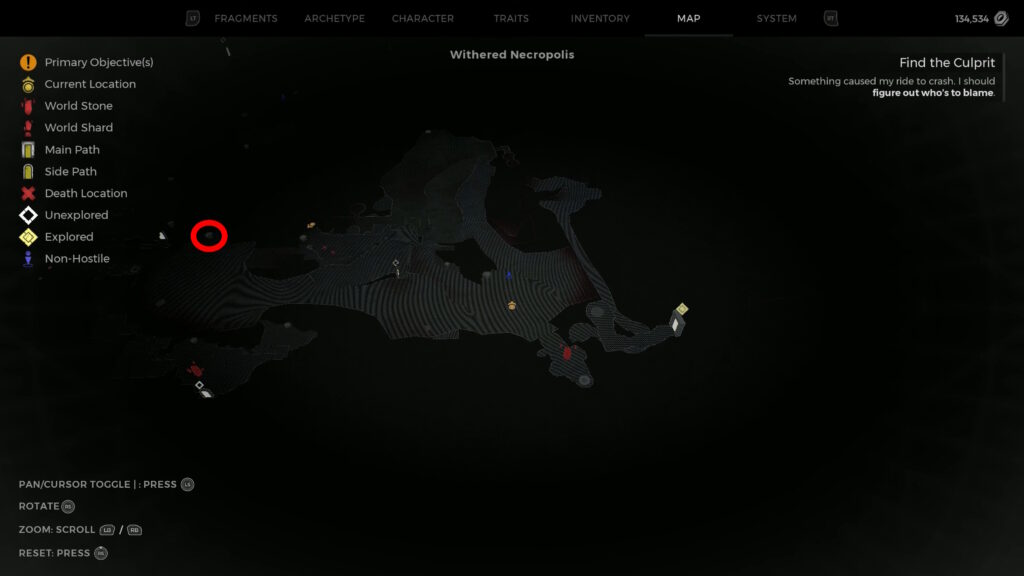The height and width of the screenshot is (576, 1024).
Task: Select the small orange marker in the map's upper-left area
Action: (311, 225)
